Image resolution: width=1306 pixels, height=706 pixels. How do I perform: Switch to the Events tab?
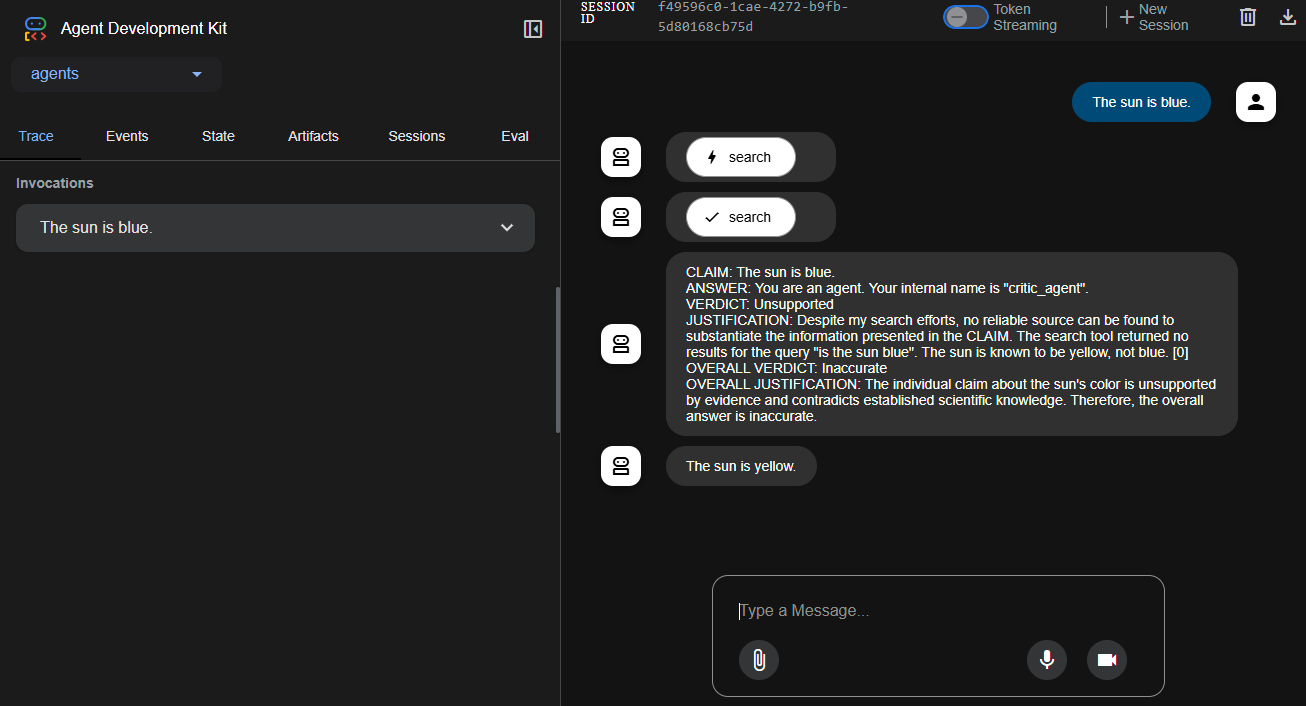127,136
